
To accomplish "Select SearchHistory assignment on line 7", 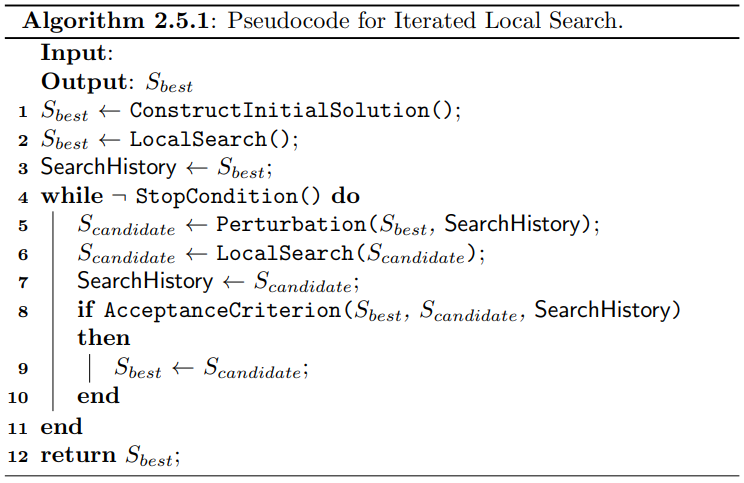I will (x=145, y=281).
